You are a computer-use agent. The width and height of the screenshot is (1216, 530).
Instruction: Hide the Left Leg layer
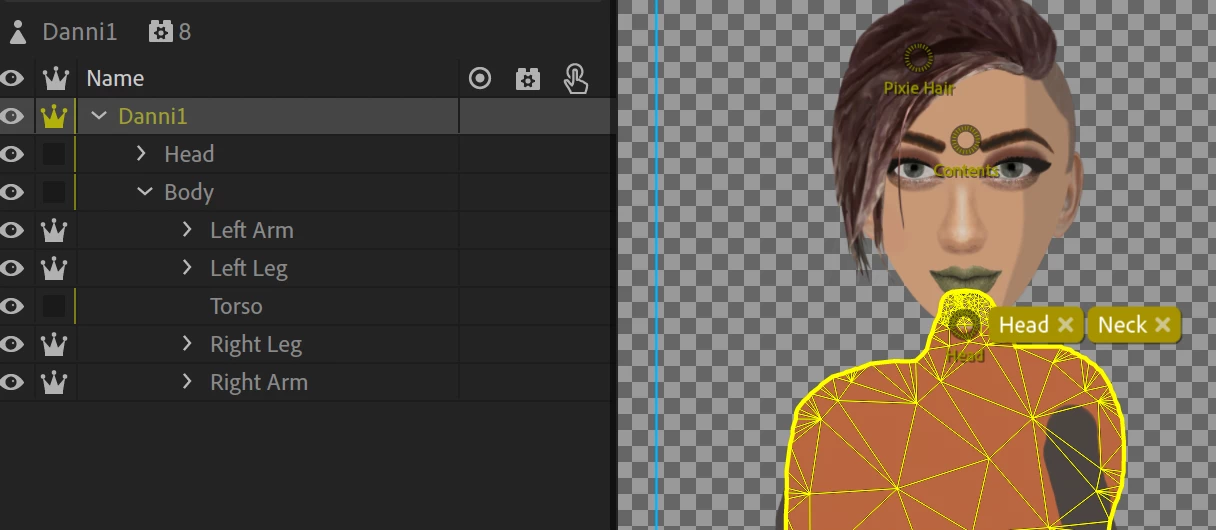(12, 268)
